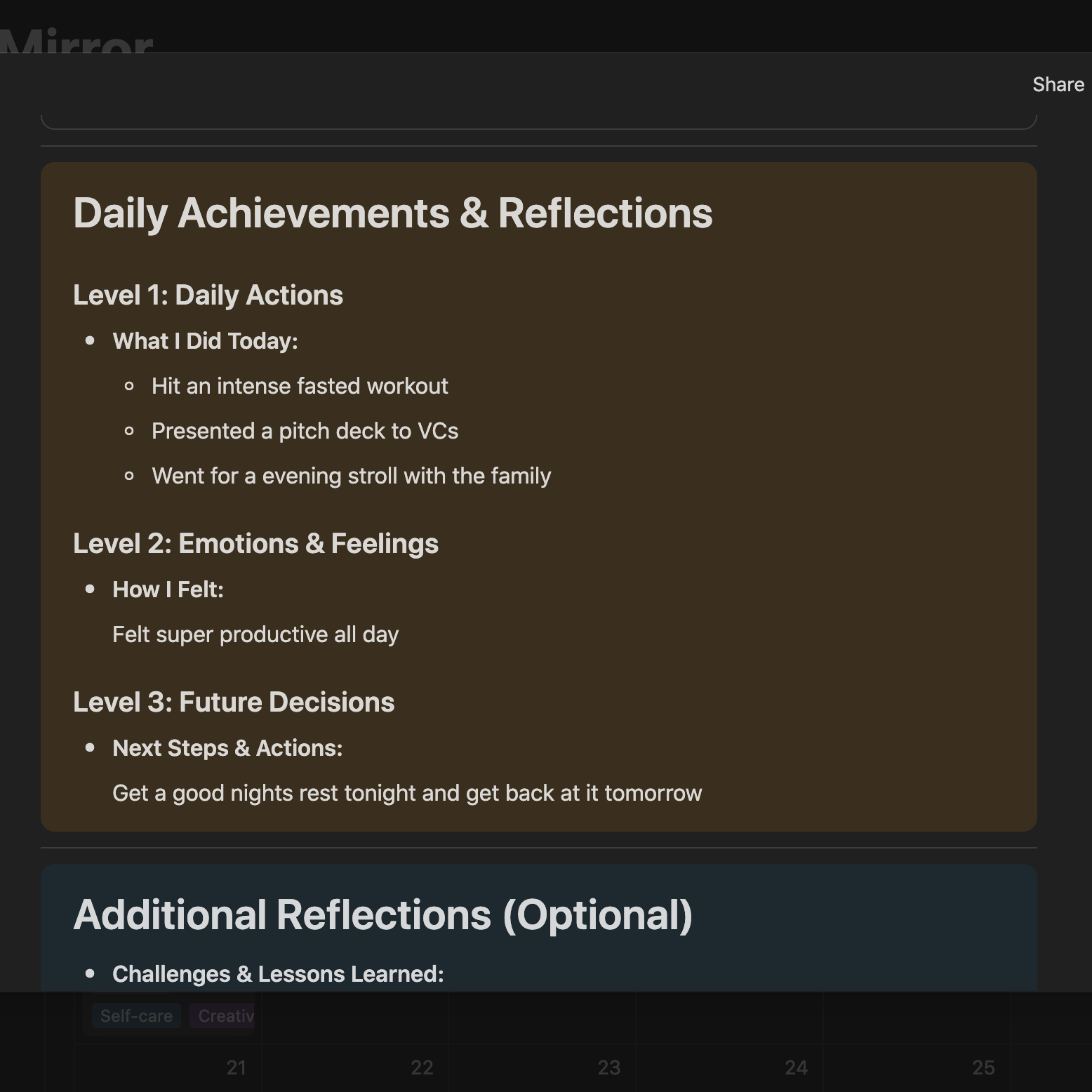Click the Challenges & Lessons Learned bullet
Viewport: 1092px width, 1092px height.
pos(278,974)
